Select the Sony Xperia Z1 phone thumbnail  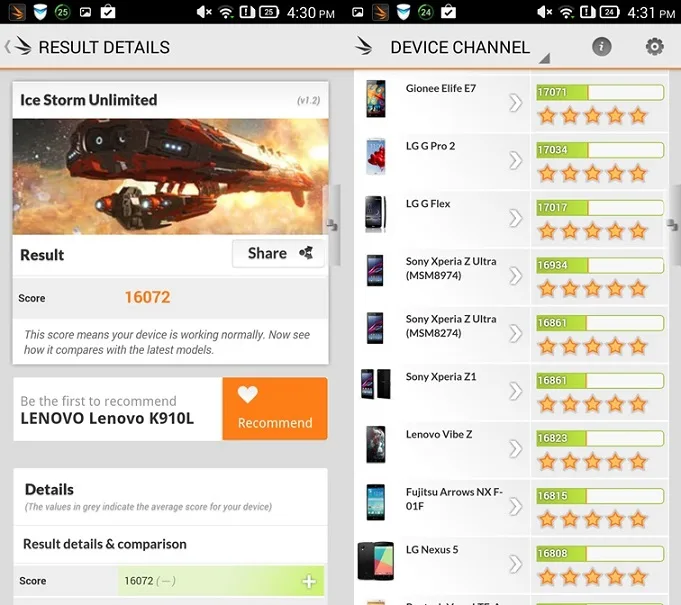click(376, 384)
